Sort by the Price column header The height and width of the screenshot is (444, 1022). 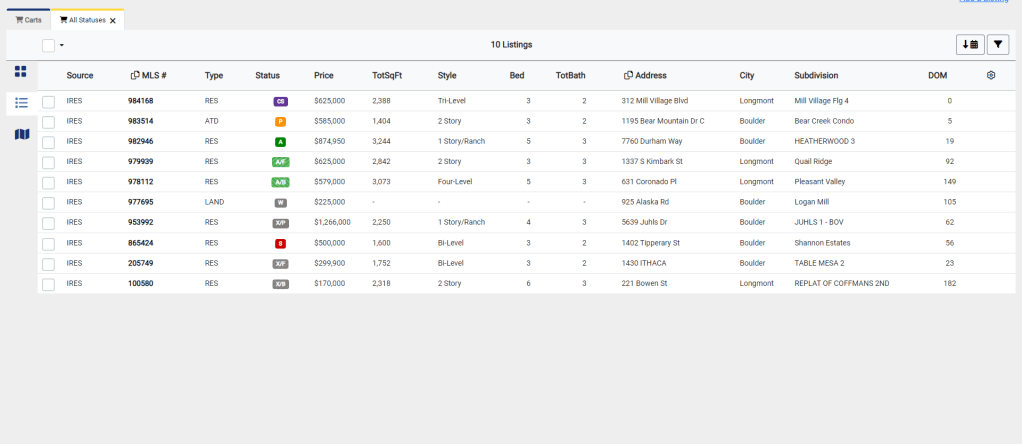(x=323, y=75)
